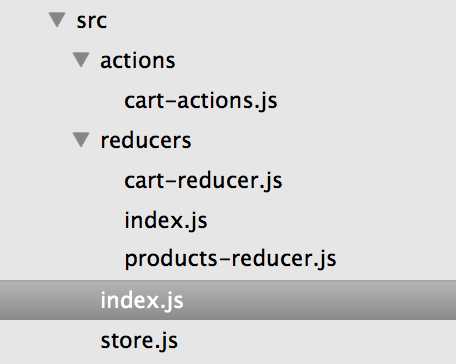Toggle the topmost disclosure arrow beside src
456x364 pixels.
coord(57,20)
